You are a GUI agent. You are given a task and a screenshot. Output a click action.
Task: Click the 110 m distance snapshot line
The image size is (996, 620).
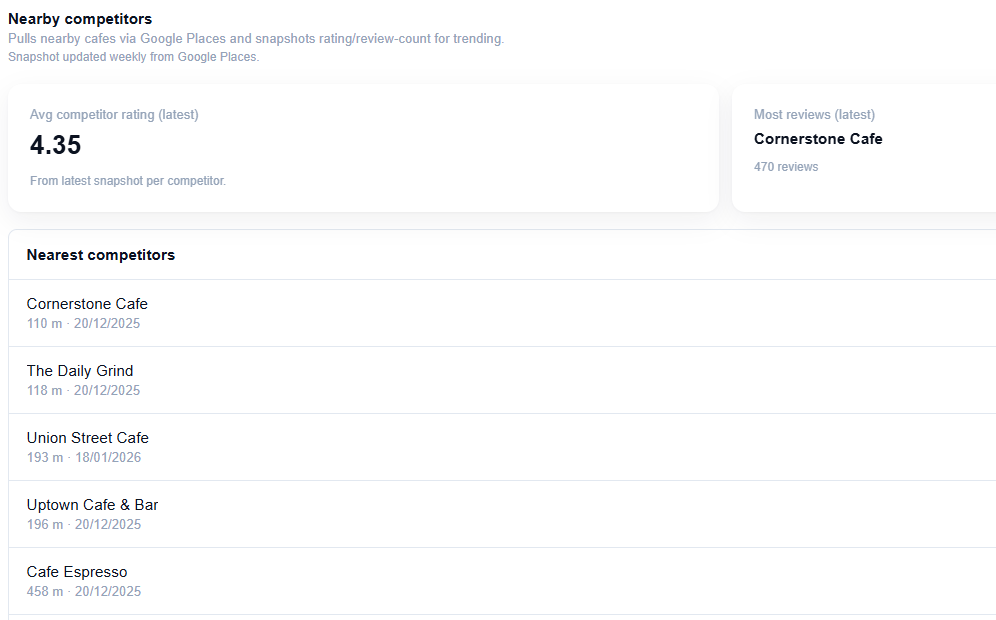[x=83, y=324]
